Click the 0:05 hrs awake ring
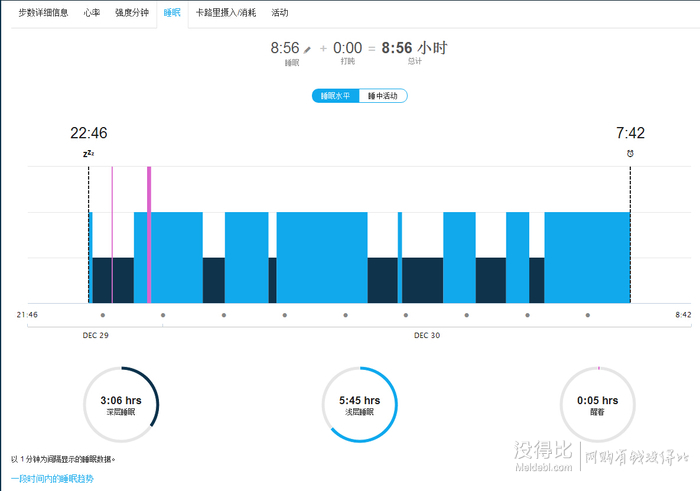Image resolution: width=700 pixels, height=491 pixels. [x=598, y=405]
